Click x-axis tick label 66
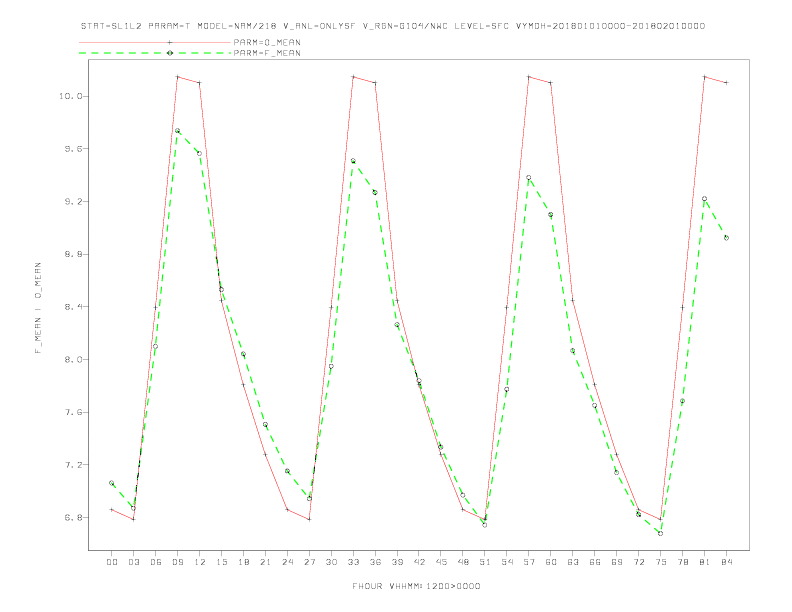Image resolution: width=792 pixels, height=612 pixels. [595, 562]
